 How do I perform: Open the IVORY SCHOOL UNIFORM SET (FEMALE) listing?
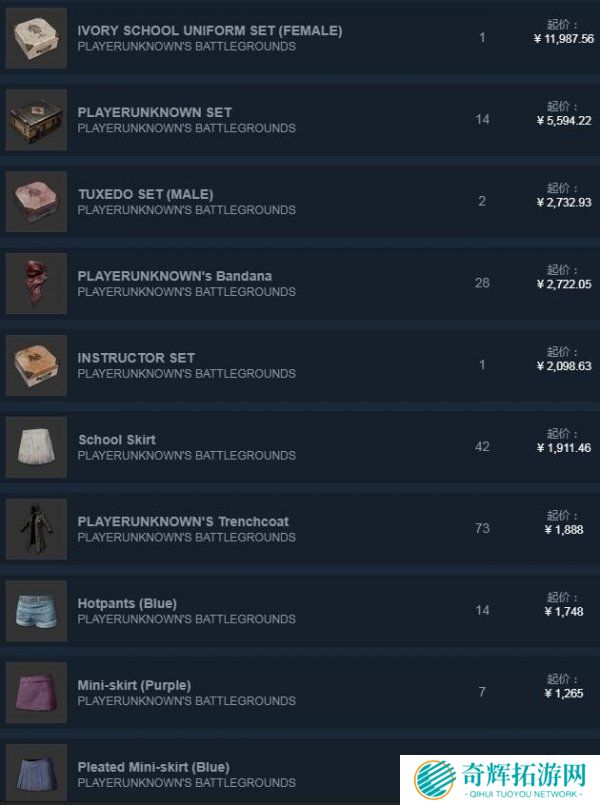[x=209, y=31]
